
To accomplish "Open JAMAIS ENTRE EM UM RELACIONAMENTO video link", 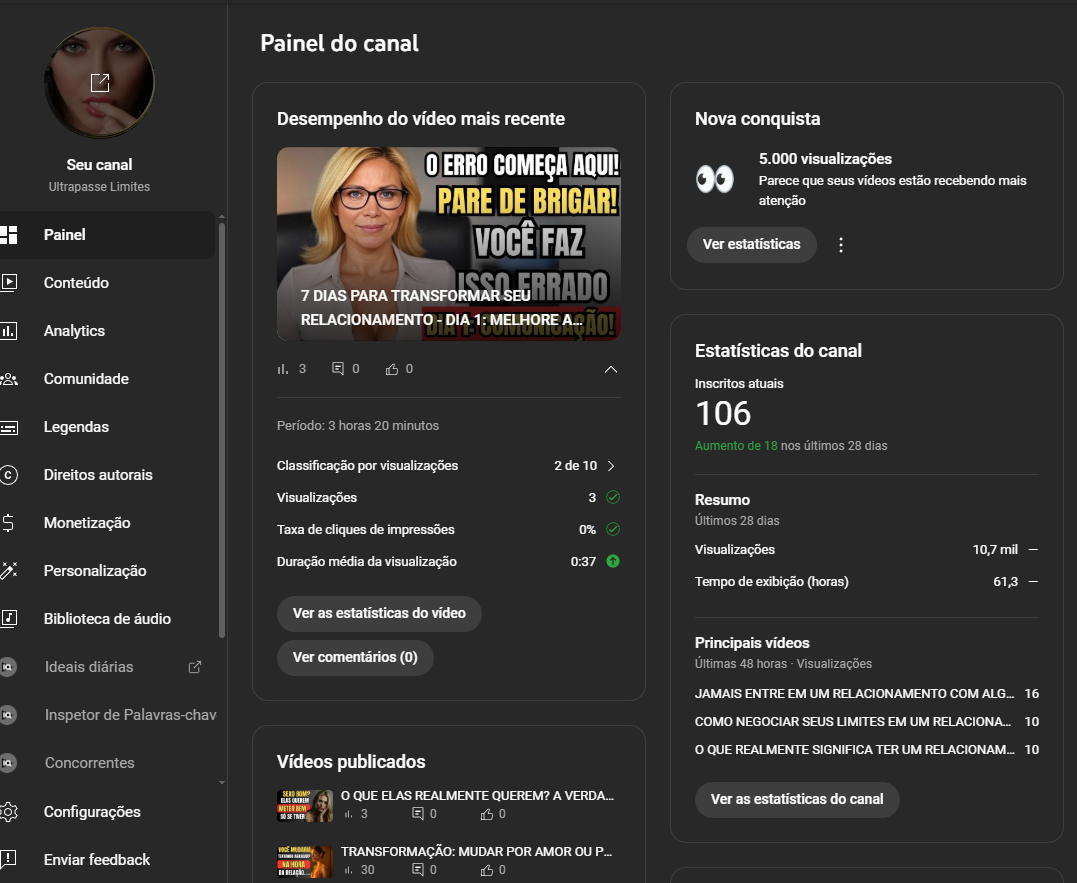I will click(854, 693).
